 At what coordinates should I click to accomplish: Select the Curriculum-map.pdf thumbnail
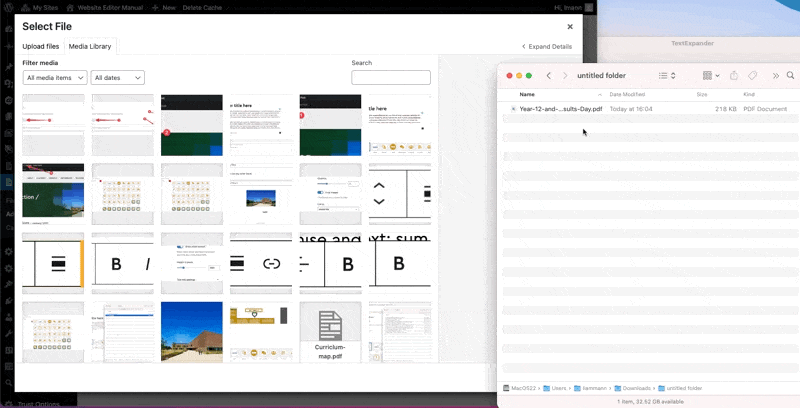coord(330,332)
